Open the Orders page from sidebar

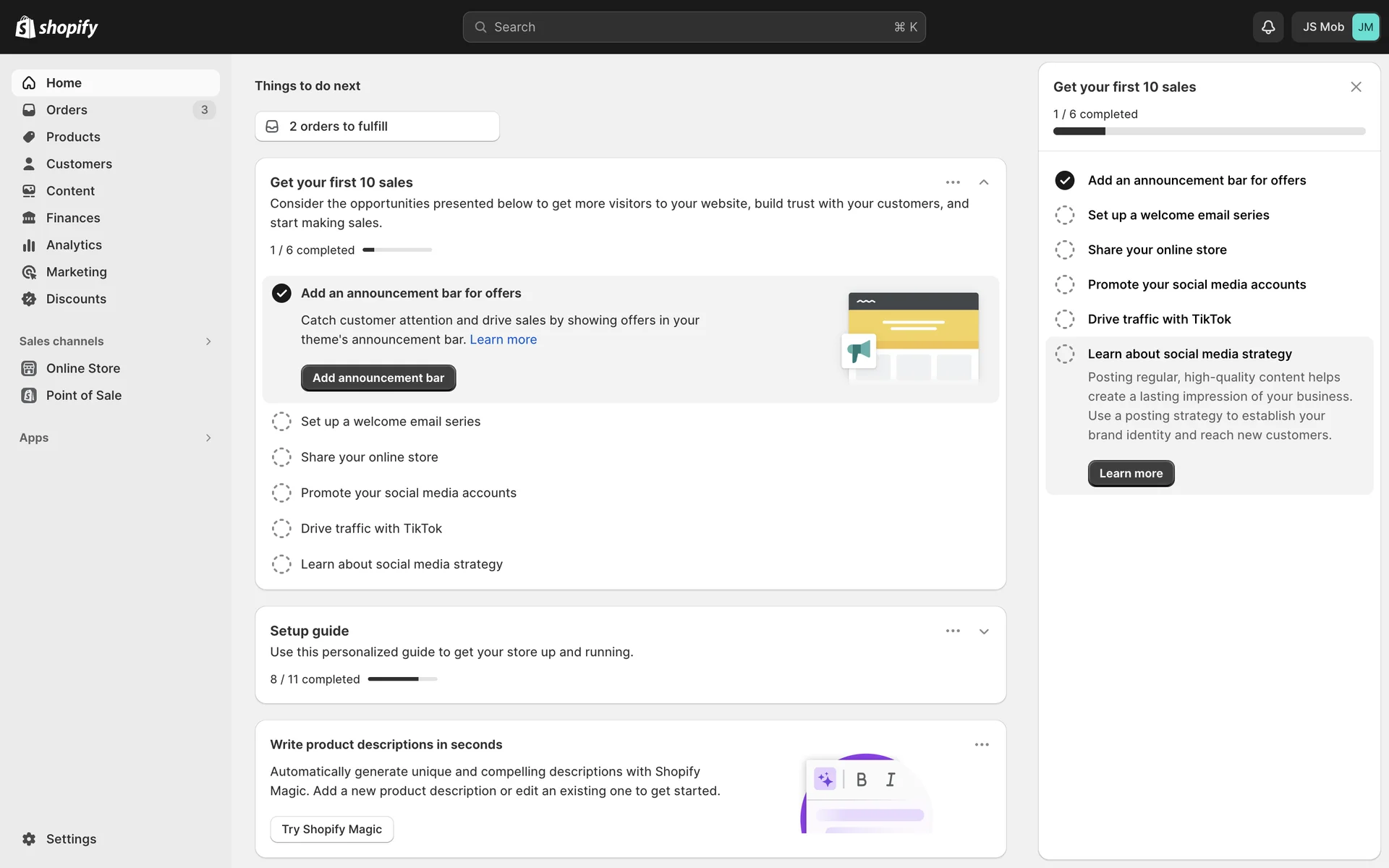(67, 110)
